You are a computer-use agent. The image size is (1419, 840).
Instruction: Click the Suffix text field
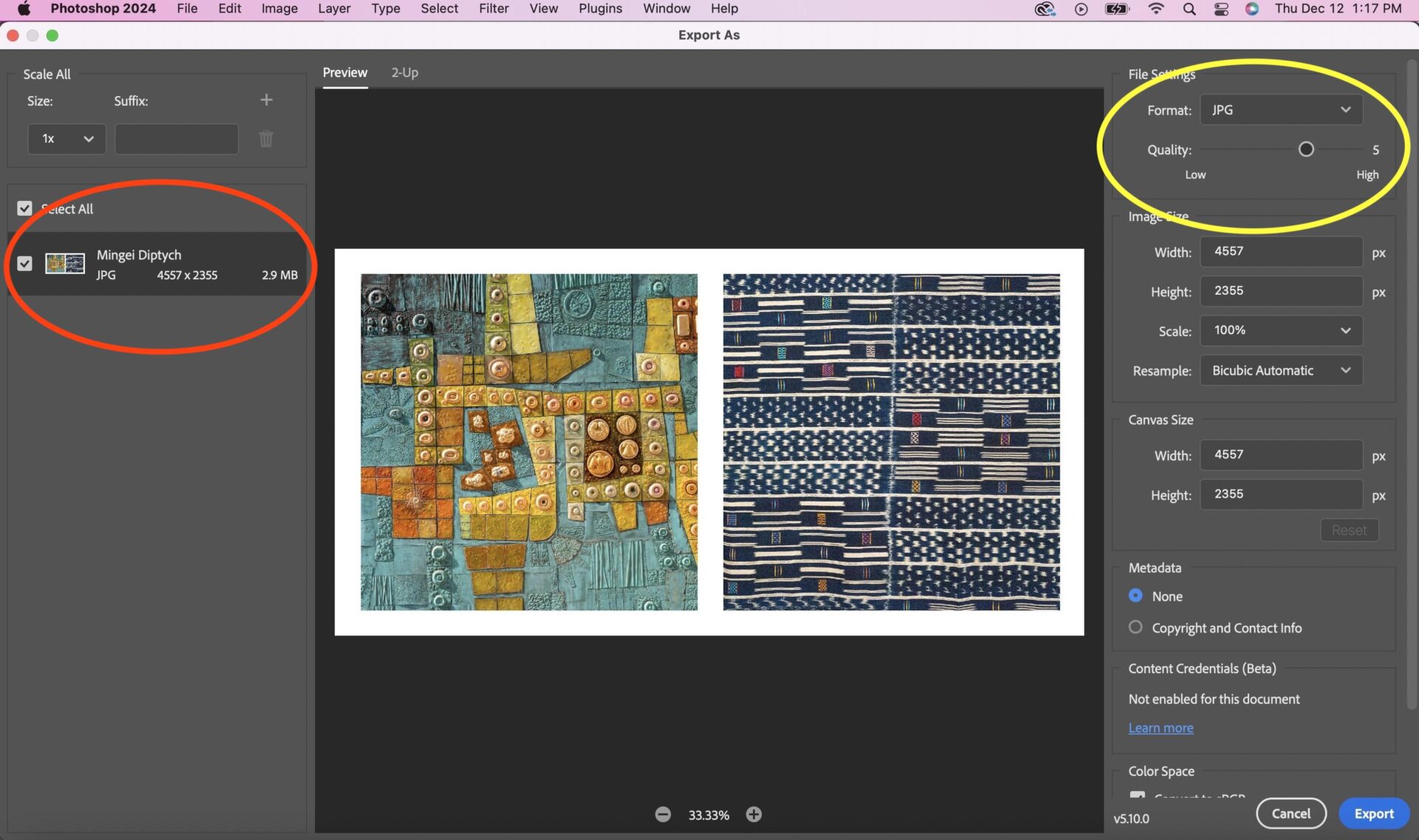pos(177,139)
